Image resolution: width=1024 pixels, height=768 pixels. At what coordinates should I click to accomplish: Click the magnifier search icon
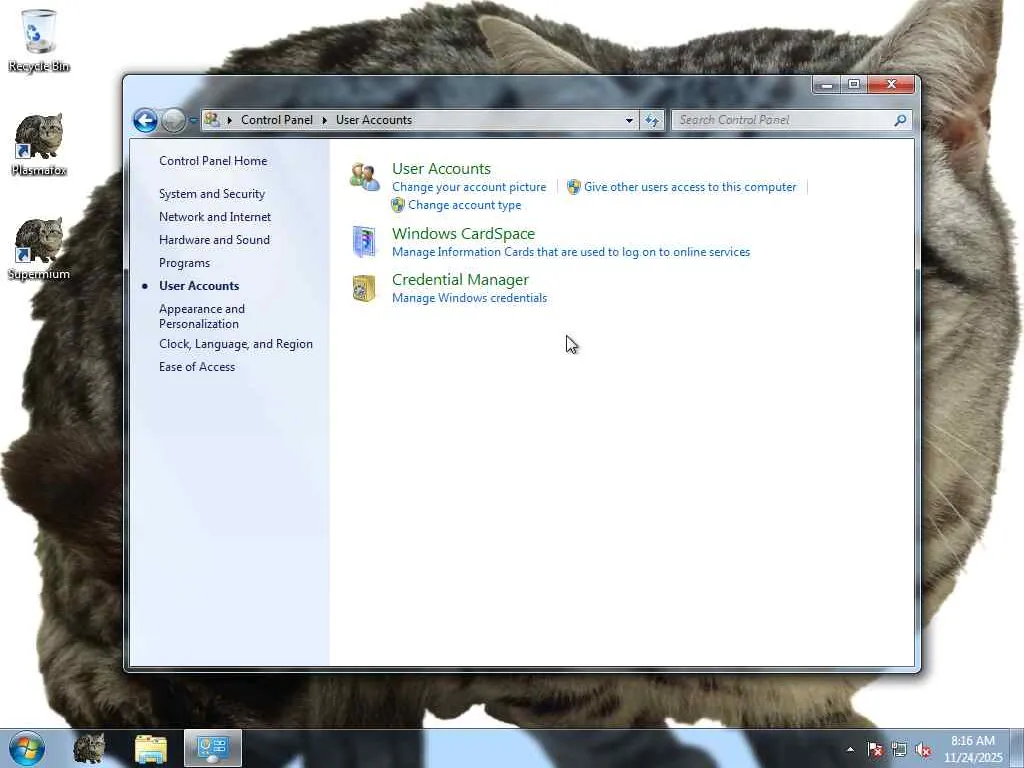click(x=901, y=120)
